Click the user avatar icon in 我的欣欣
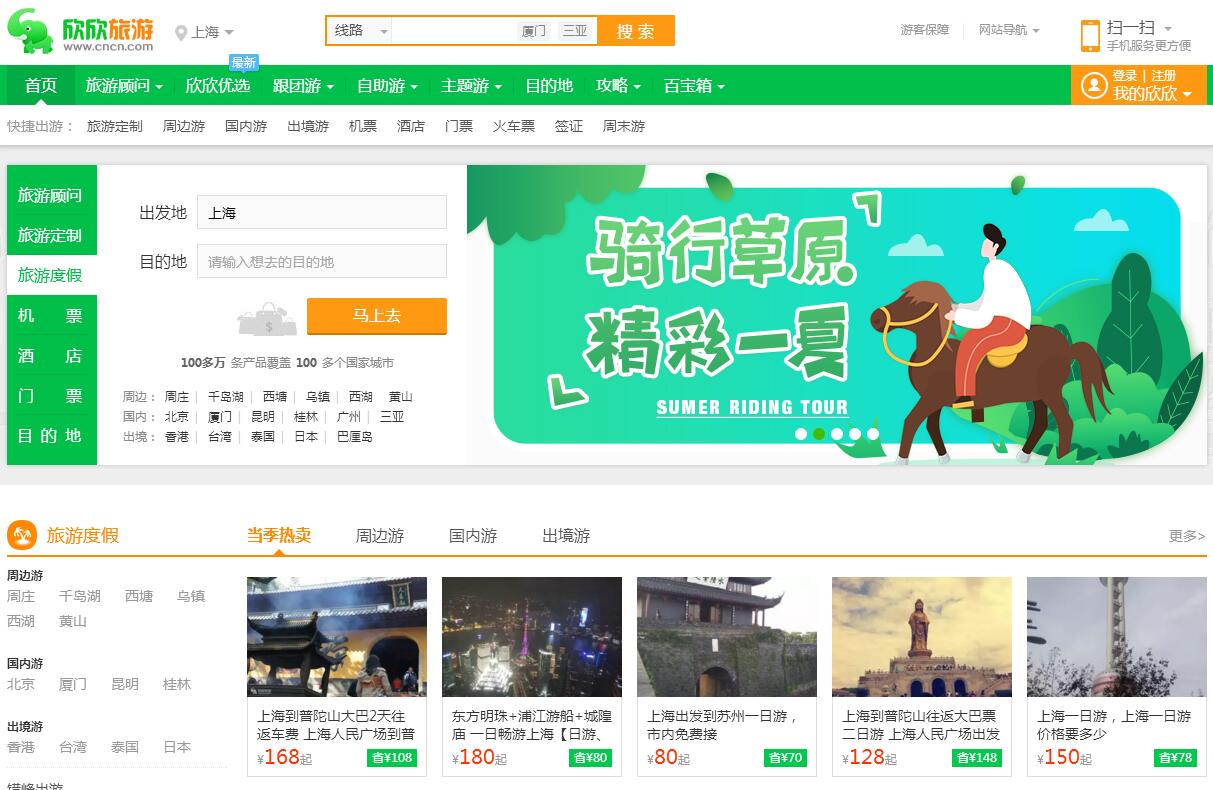Screen dimensions: 1213x790 pyautogui.click(x=1094, y=84)
